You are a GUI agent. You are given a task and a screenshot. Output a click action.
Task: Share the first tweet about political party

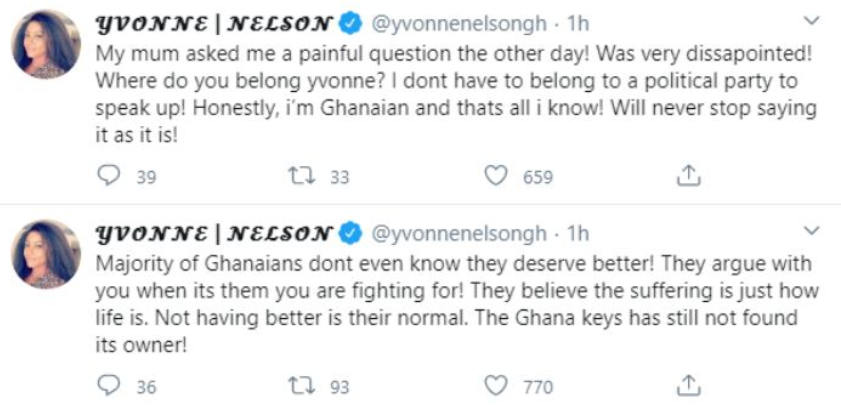(688, 176)
